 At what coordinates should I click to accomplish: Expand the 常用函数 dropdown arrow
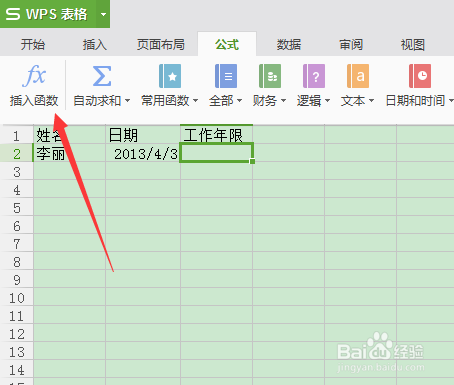pyautogui.click(x=196, y=100)
